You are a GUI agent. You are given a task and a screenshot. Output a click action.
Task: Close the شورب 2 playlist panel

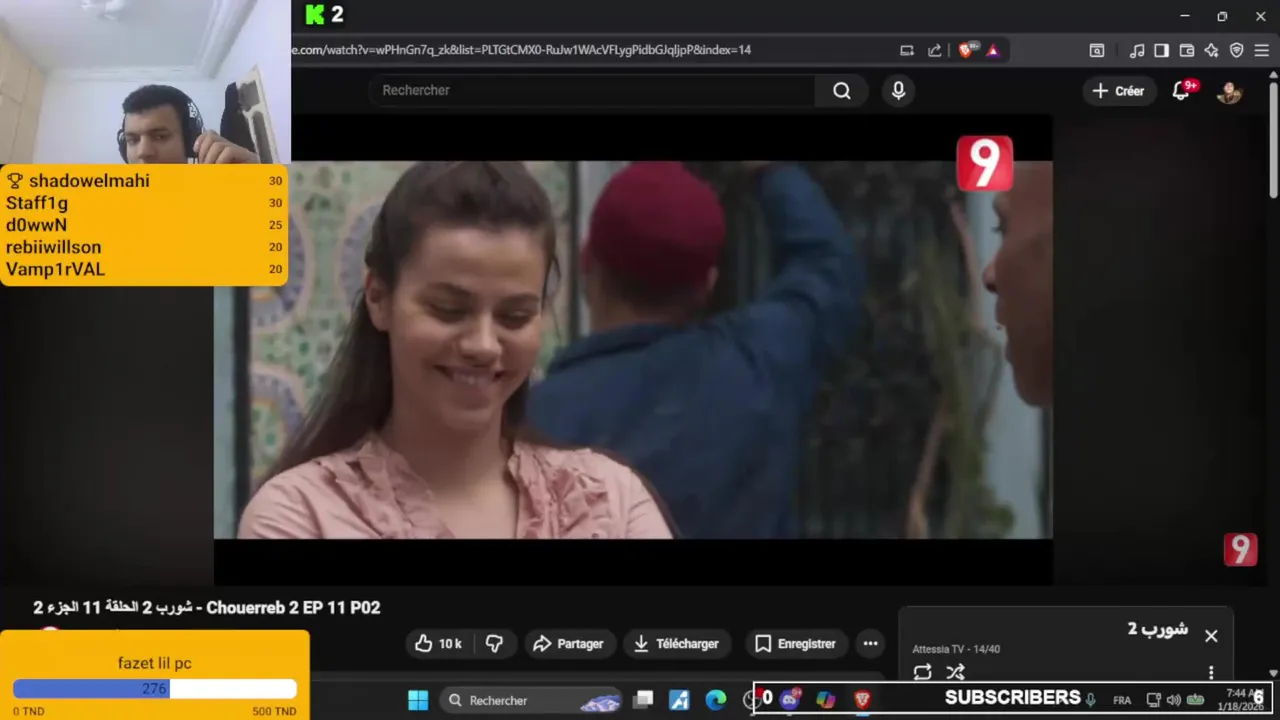(x=1211, y=636)
